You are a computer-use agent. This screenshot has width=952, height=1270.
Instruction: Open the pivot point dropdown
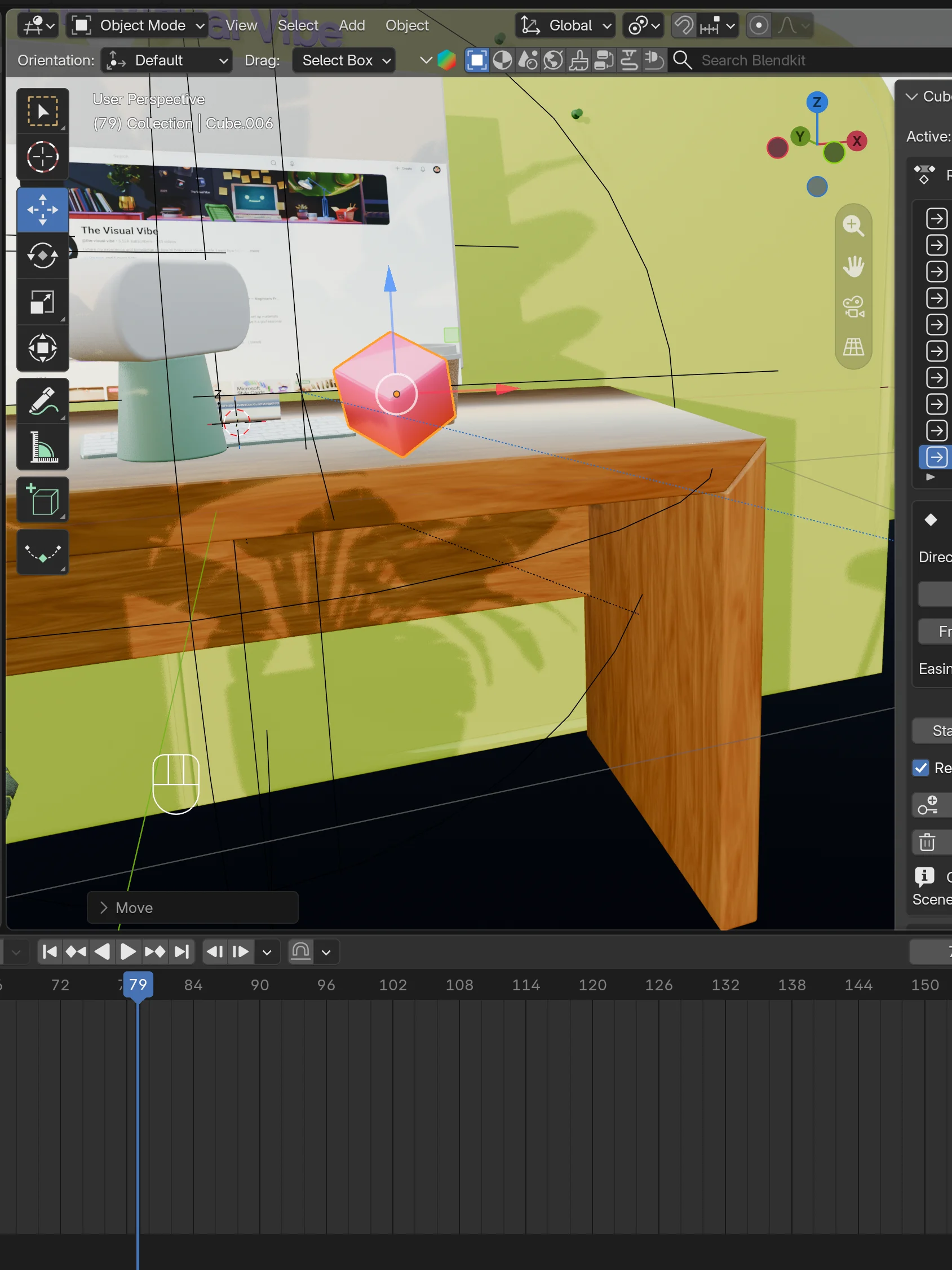(x=644, y=25)
